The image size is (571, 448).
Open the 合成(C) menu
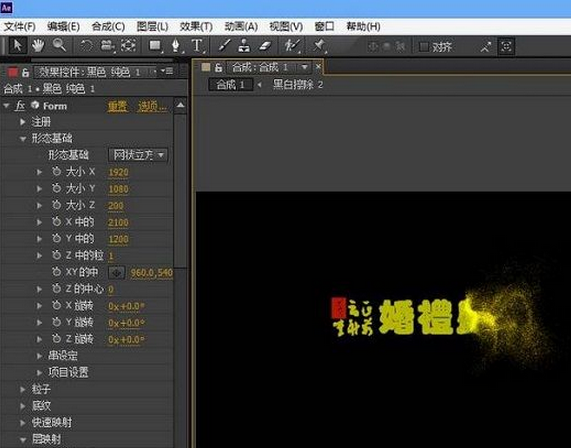coord(108,27)
